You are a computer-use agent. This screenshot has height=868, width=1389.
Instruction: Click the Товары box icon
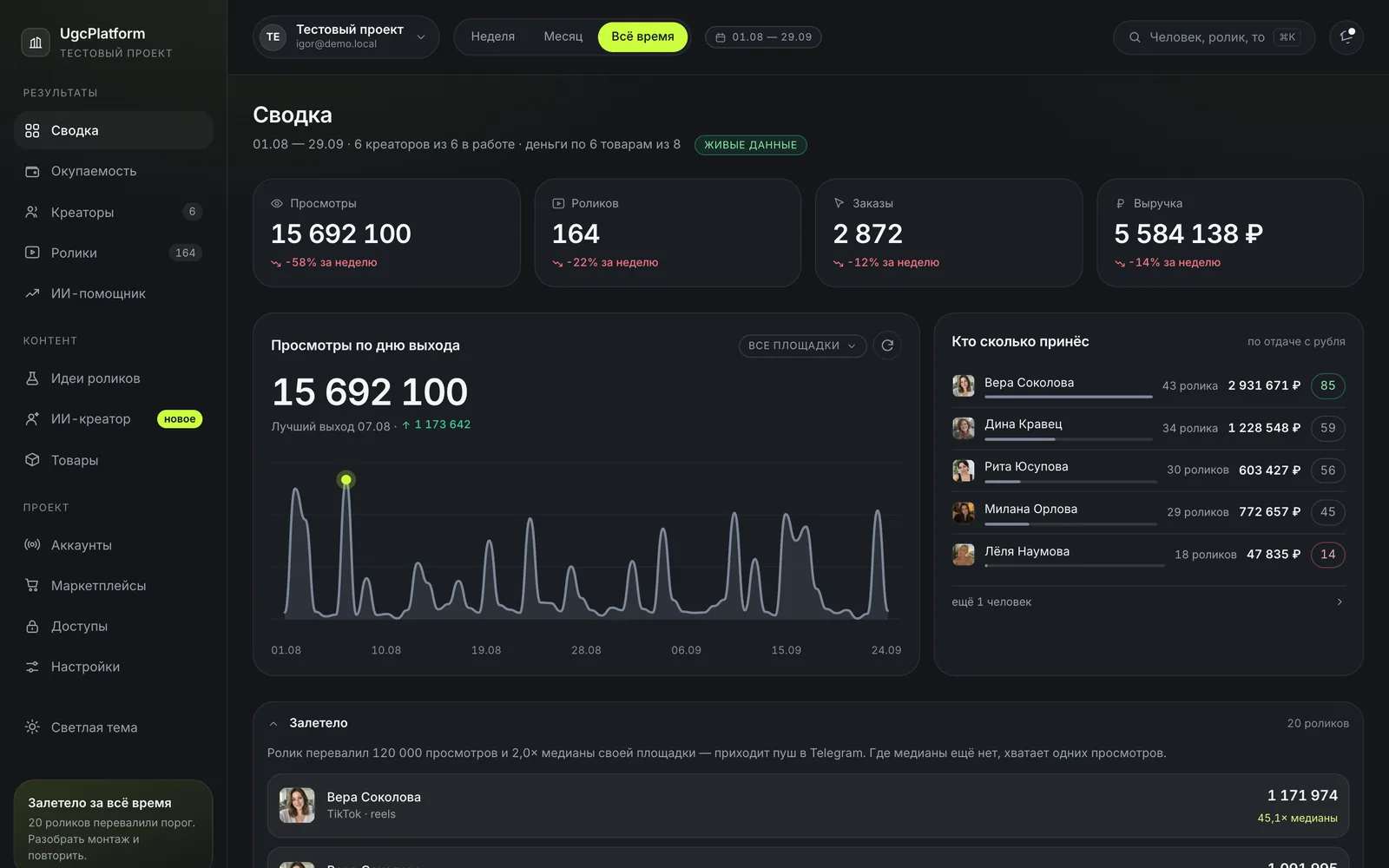[32, 460]
